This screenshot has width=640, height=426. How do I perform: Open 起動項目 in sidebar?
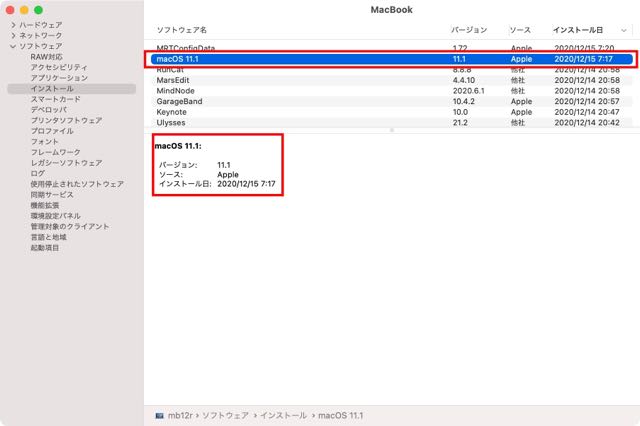[x=45, y=248]
